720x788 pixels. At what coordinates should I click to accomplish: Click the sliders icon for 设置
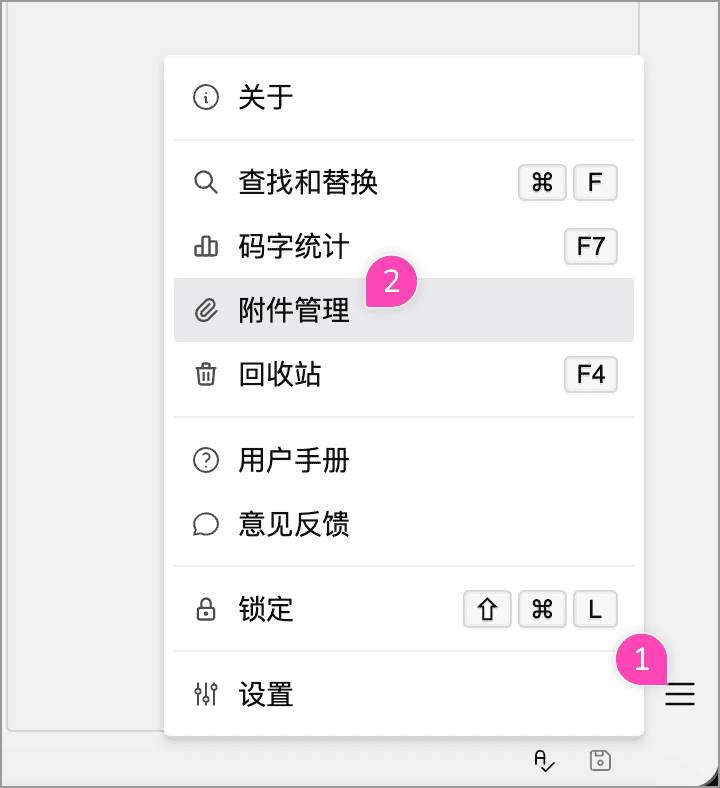tap(205, 694)
